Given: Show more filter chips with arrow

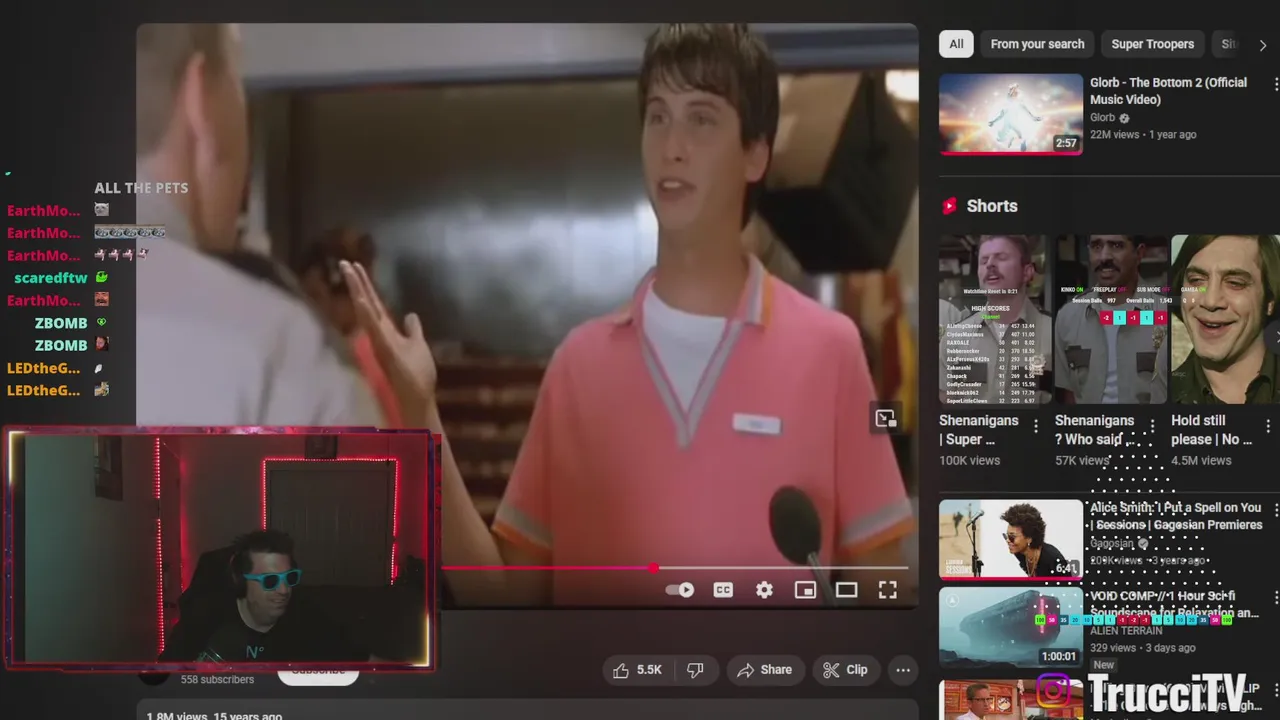Looking at the screenshot, I should [x=1262, y=45].
